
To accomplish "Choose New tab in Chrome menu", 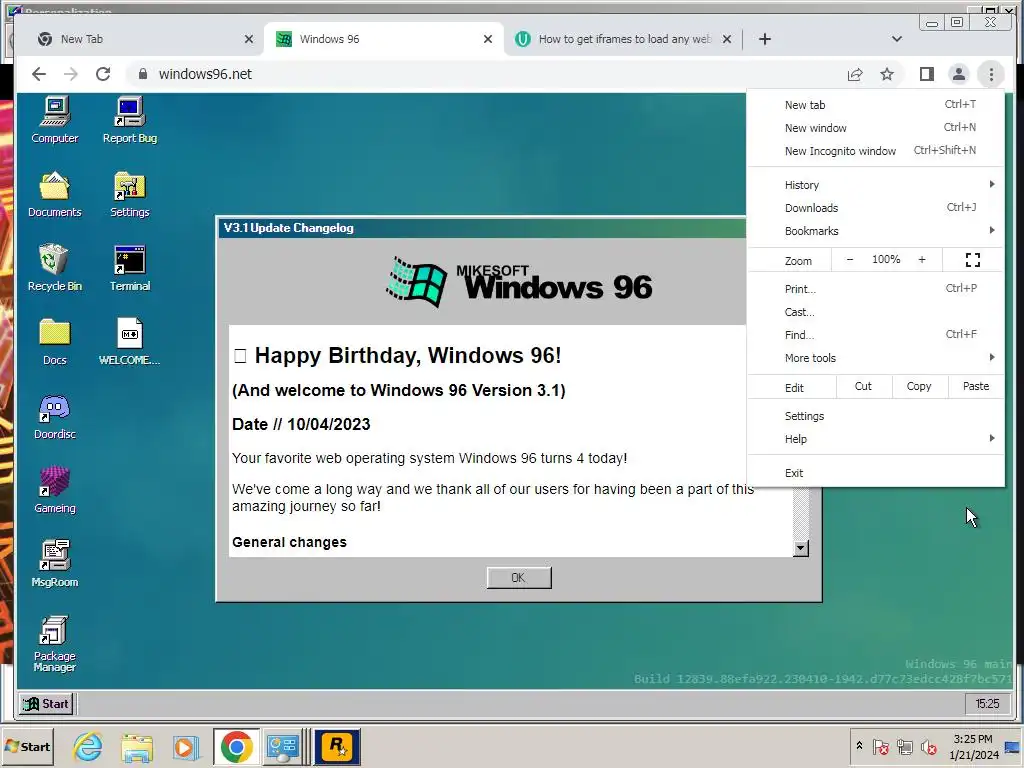I will 875,104.
